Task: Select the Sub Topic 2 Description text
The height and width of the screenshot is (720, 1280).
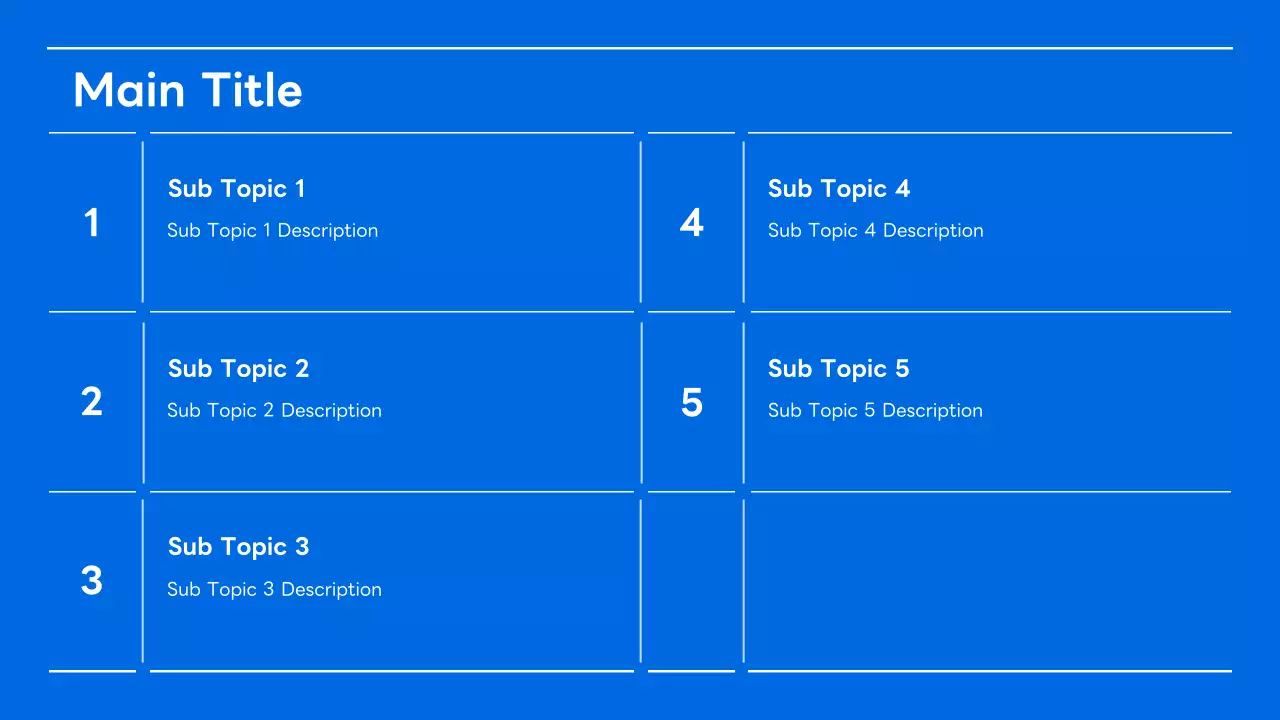Action: click(x=274, y=411)
